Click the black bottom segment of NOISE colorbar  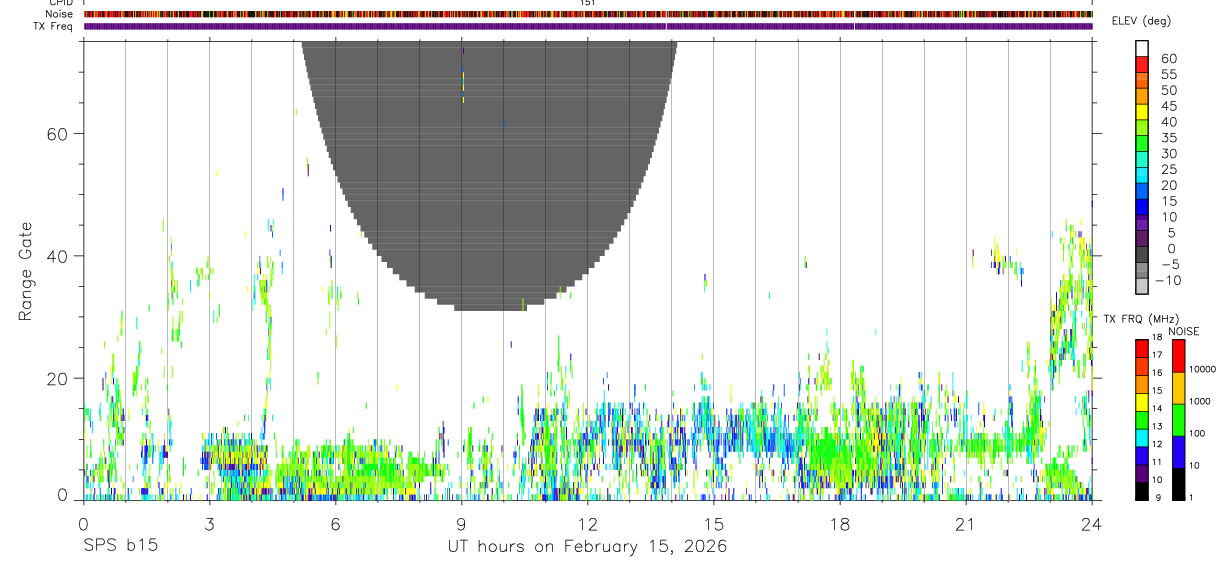[x=1178, y=484]
